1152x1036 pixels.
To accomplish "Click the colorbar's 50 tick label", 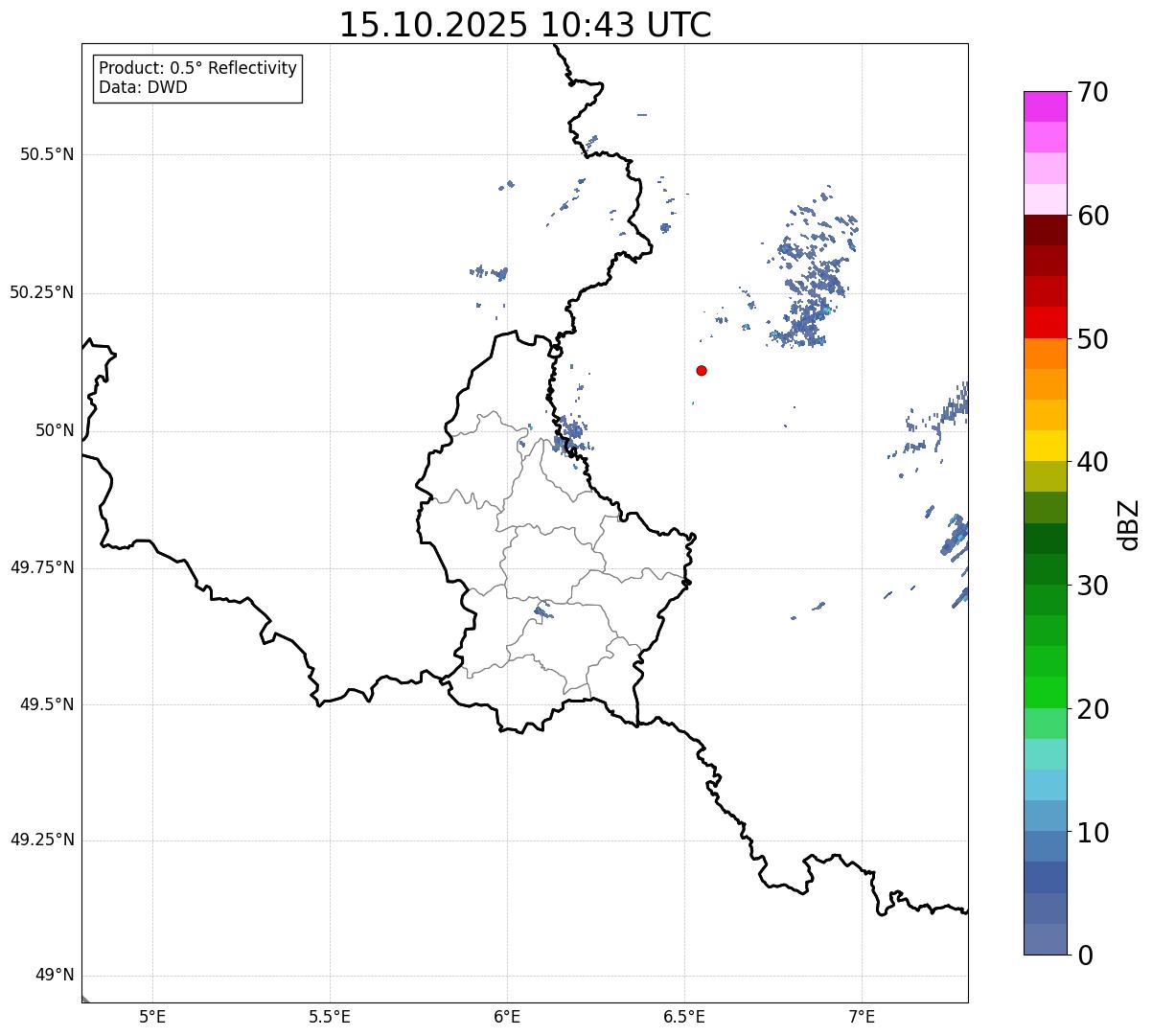I will pyautogui.click(x=1093, y=339).
